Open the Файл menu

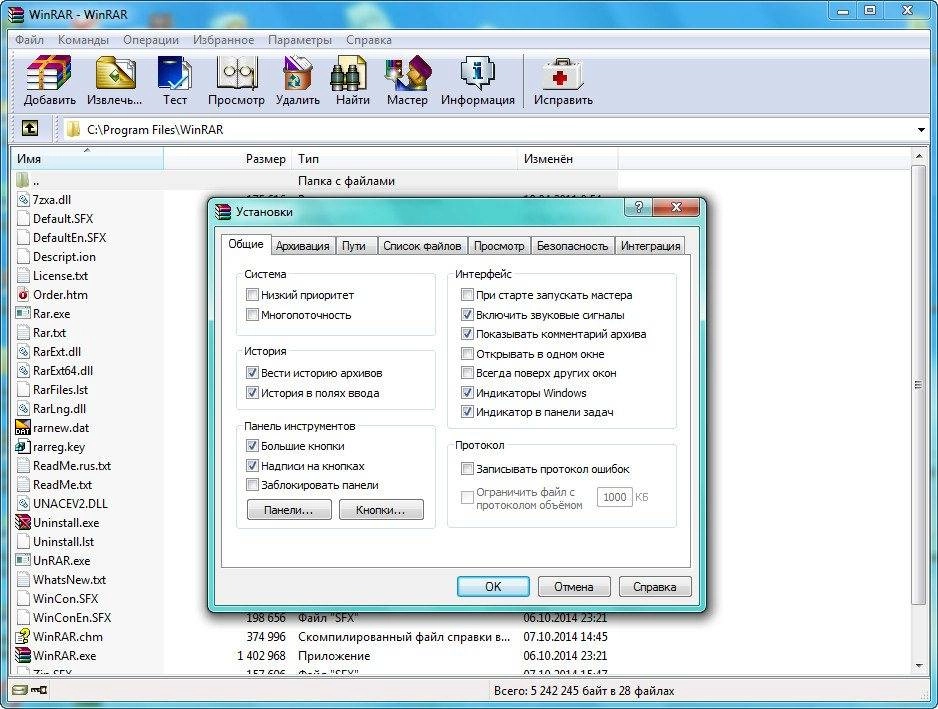click(29, 39)
